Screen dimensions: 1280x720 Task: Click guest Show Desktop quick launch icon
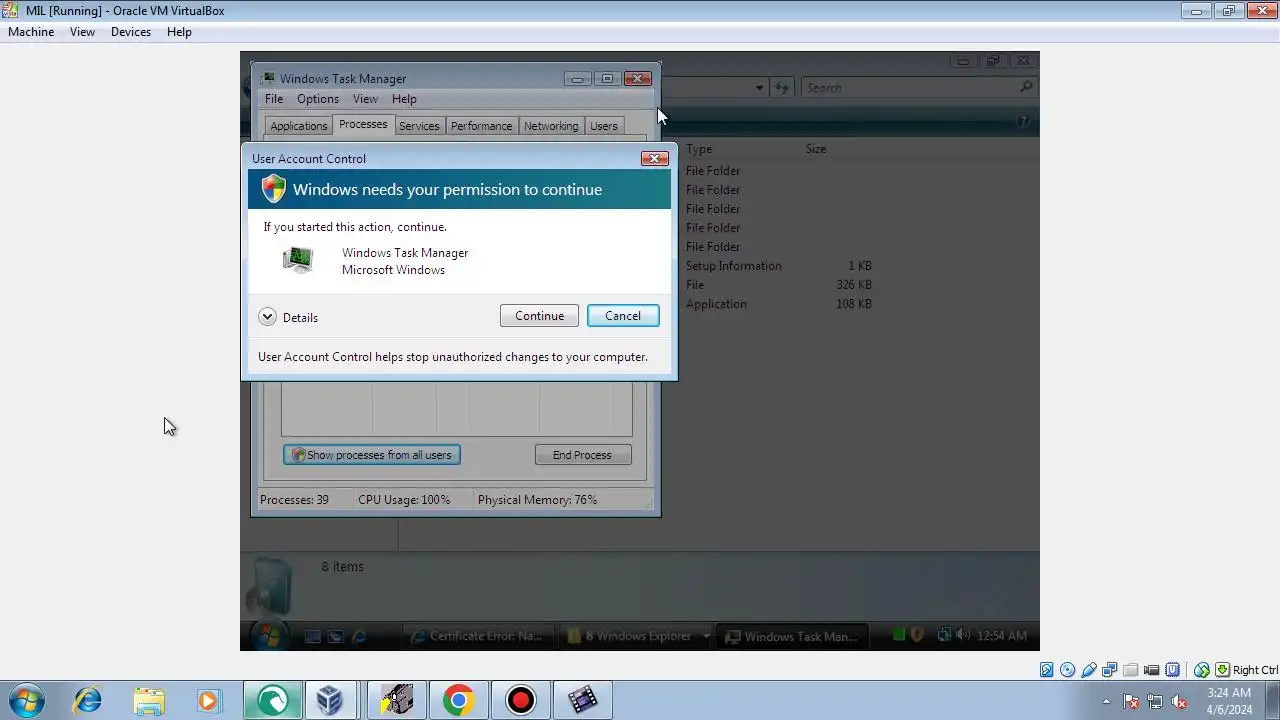pos(312,636)
